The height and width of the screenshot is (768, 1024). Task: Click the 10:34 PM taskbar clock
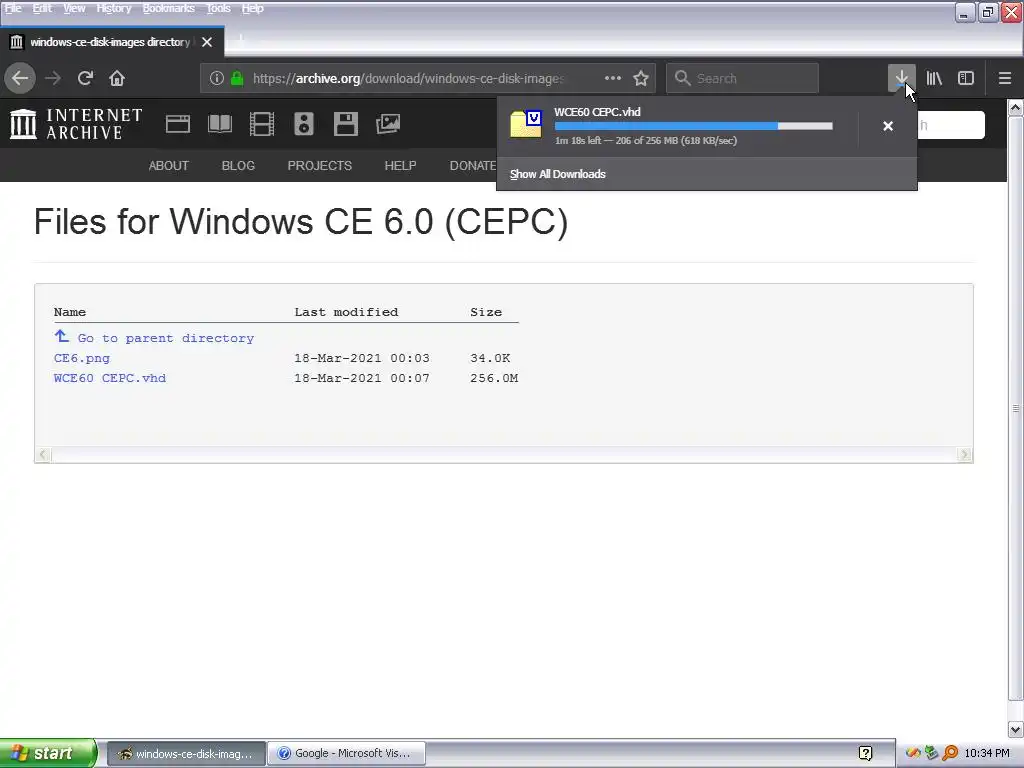point(986,753)
